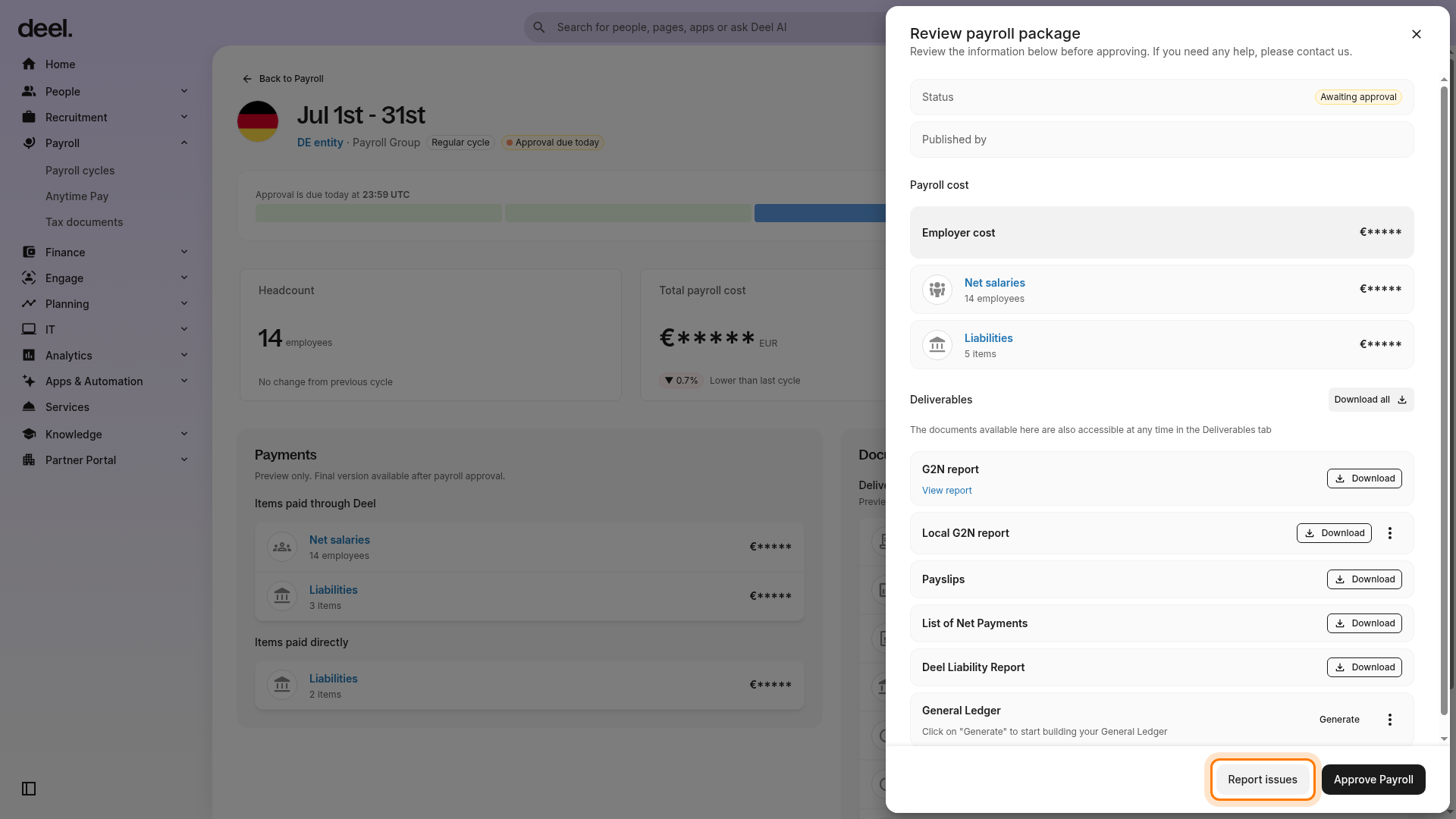The height and width of the screenshot is (819, 1456).
Task: Click the Report issues button
Action: pos(1263,780)
